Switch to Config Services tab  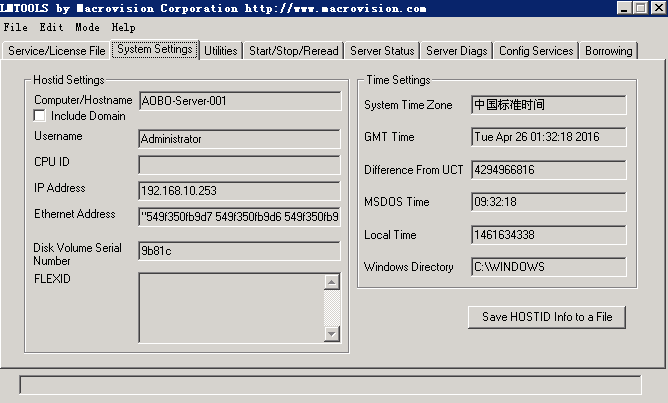(x=536, y=51)
